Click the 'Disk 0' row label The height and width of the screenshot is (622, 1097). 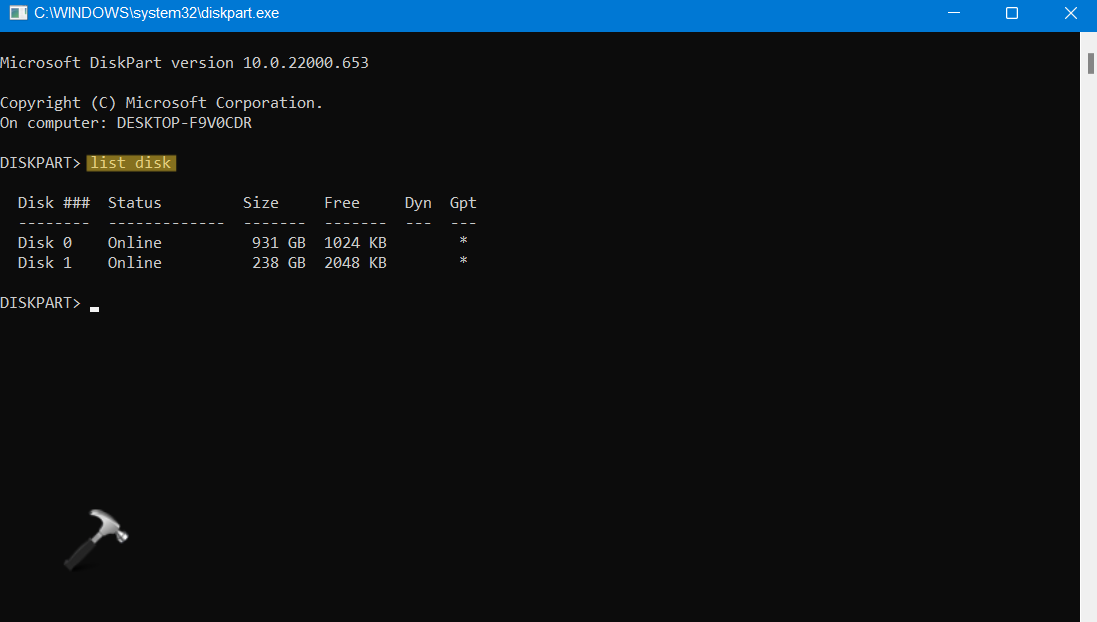pos(45,243)
